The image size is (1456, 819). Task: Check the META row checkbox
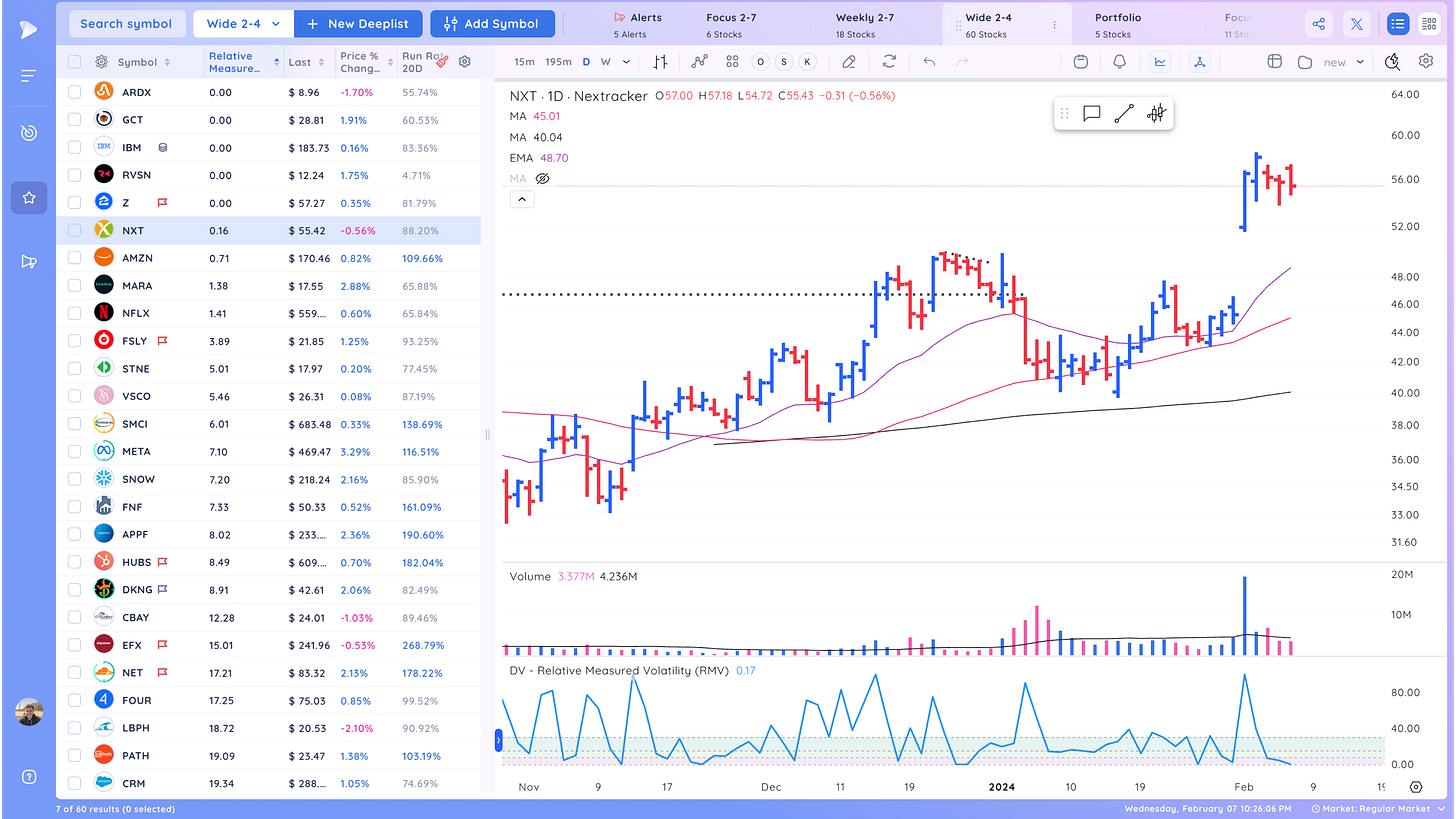click(x=74, y=451)
